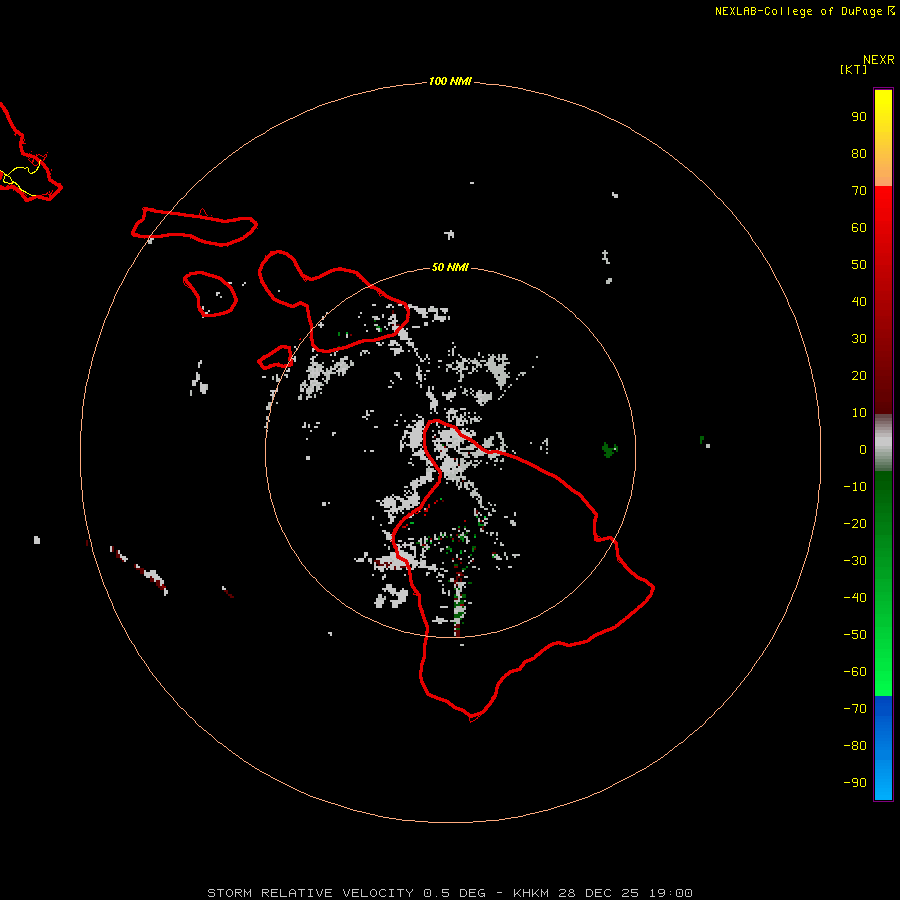Click the -70 value on the velocity scale
Viewport: 900px width, 900px height.
(x=855, y=709)
